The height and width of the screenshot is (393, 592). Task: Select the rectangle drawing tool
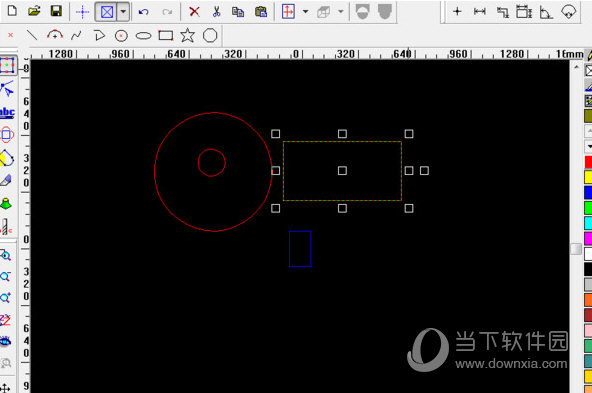(166, 35)
